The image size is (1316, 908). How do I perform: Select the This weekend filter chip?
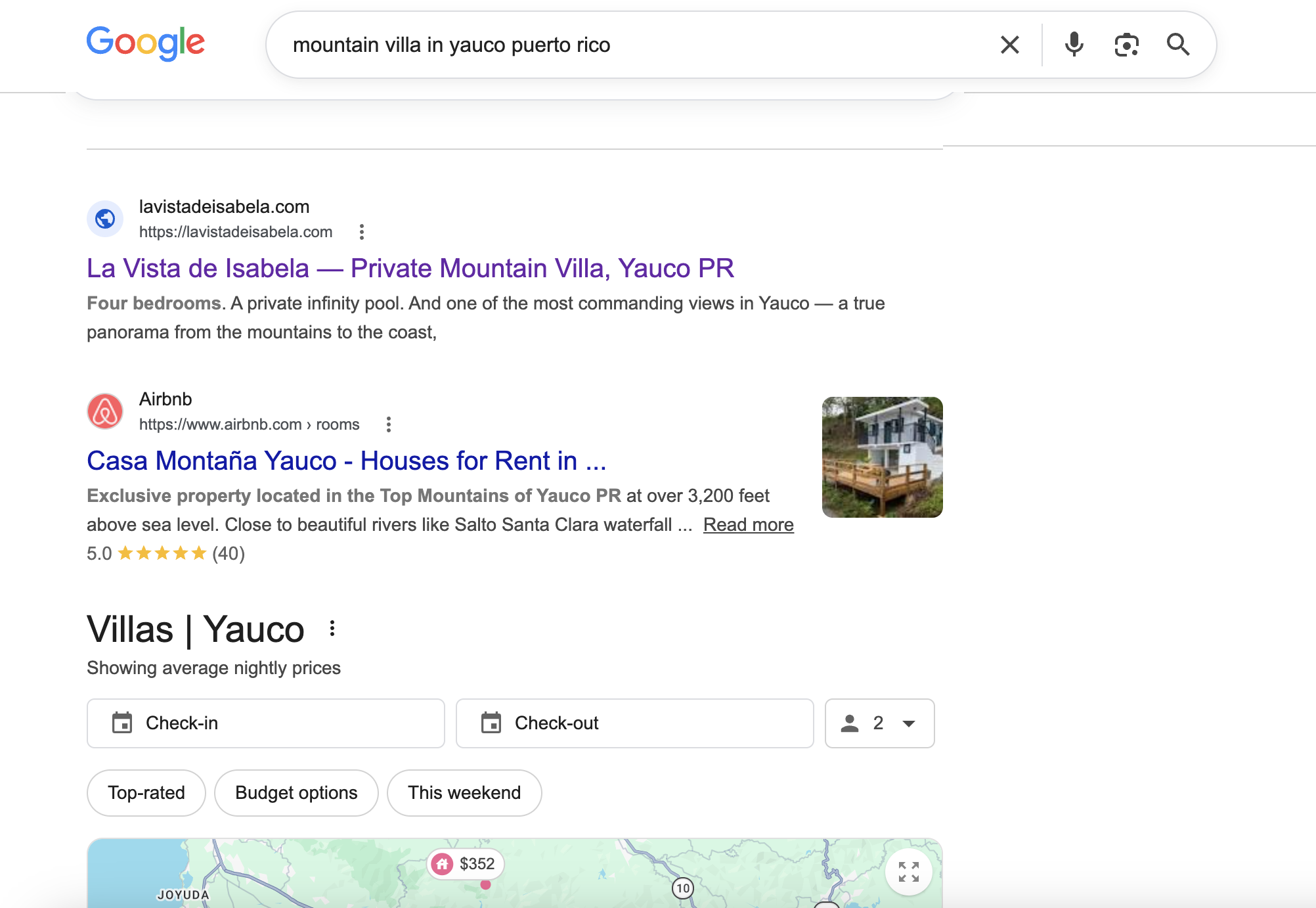pyautogui.click(x=464, y=793)
